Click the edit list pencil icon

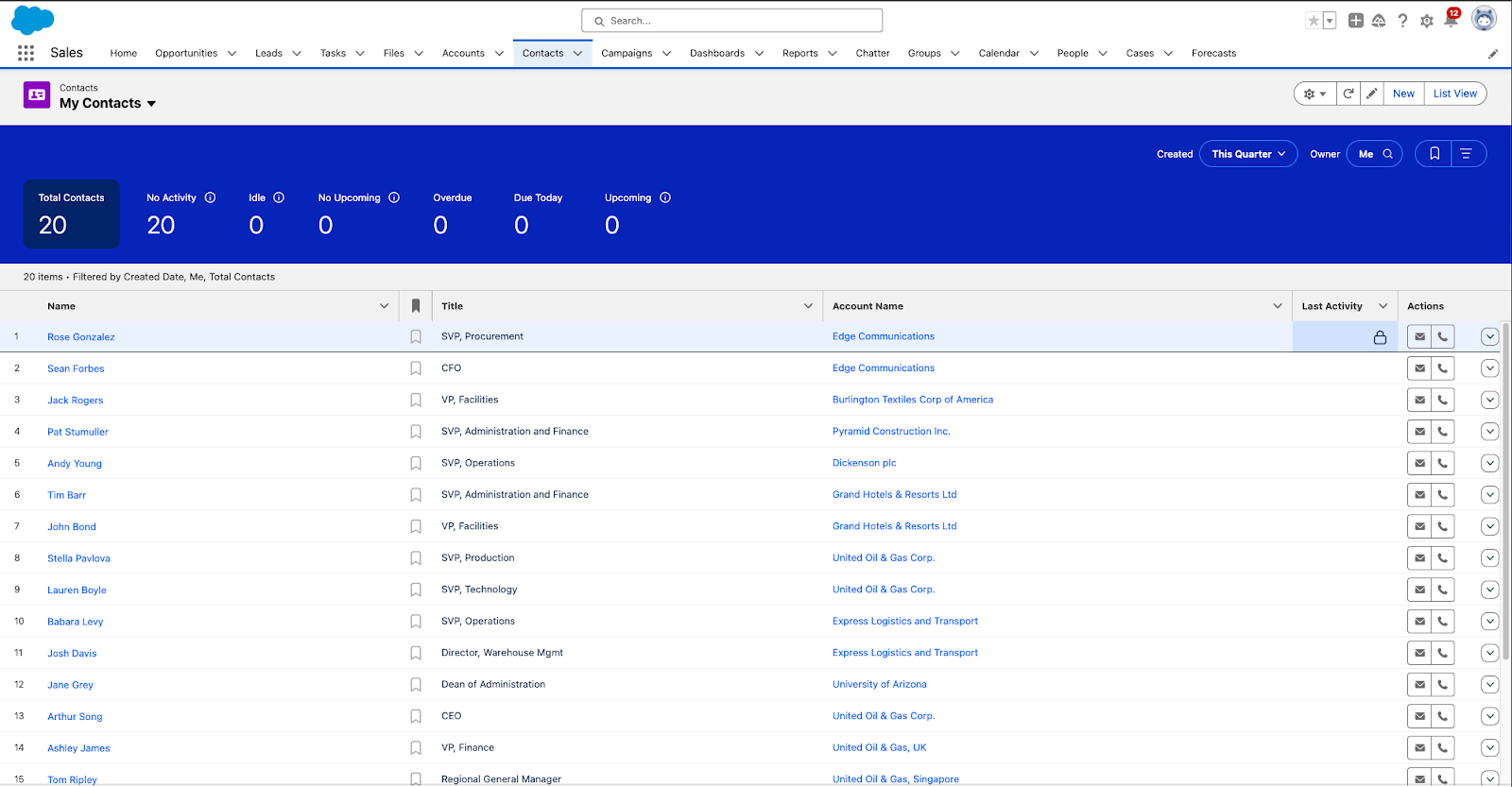[x=1371, y=94]
